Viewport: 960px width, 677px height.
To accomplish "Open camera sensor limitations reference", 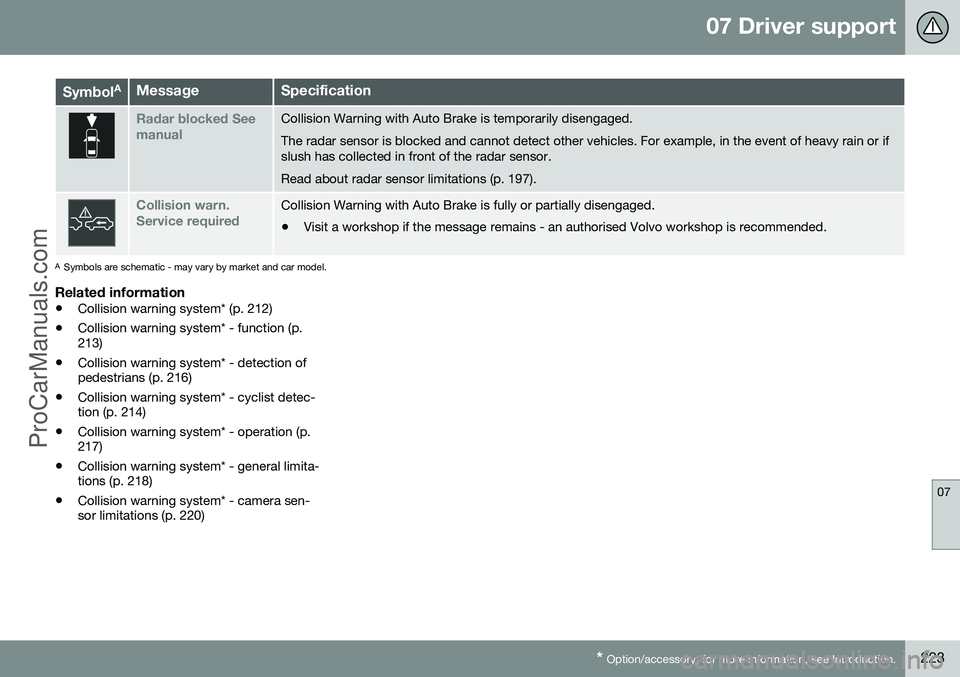I will [197, 508].
